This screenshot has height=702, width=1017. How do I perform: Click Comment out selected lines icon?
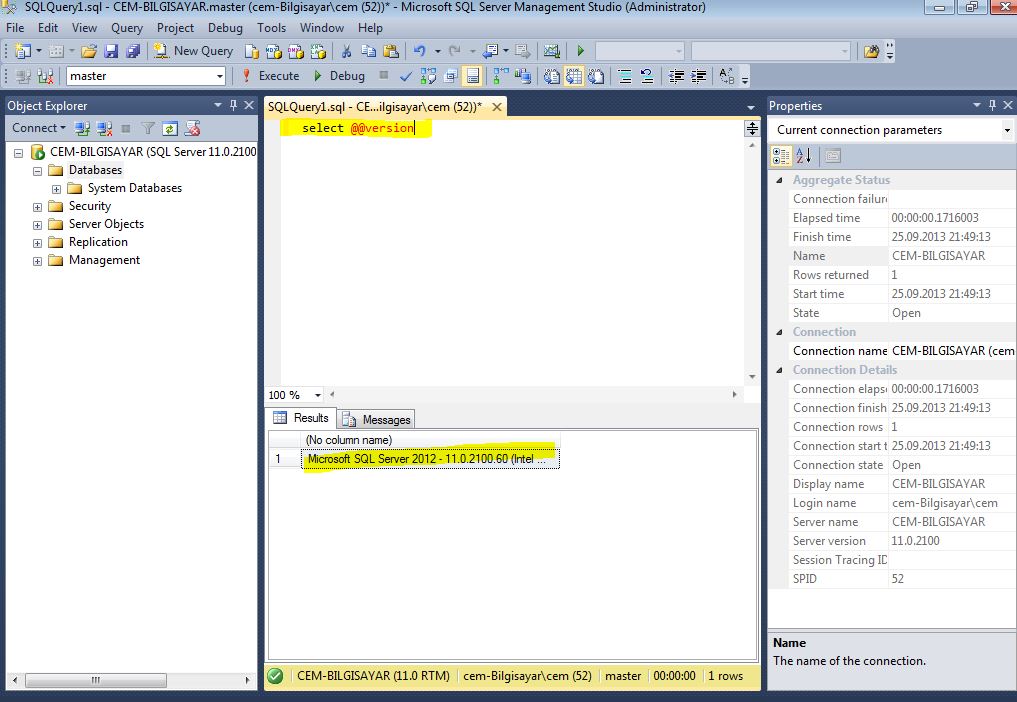(625, 77)
